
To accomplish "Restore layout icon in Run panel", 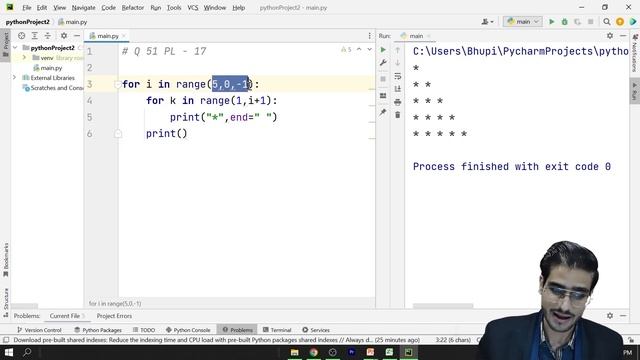I will pyautogui.click(x=383, y=96).
